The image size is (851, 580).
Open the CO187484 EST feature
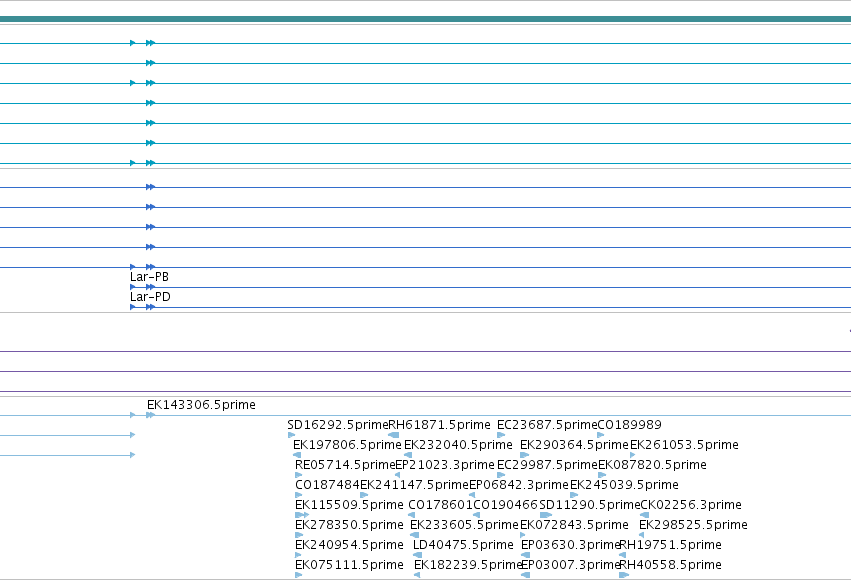[327, 485]
